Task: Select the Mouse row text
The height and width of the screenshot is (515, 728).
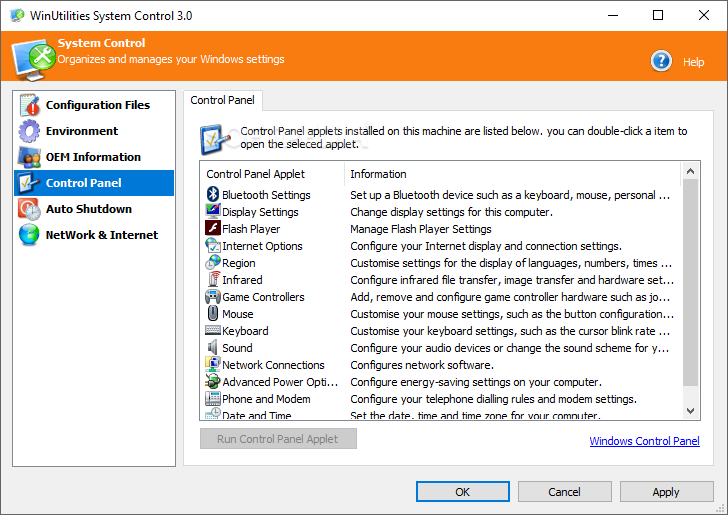Action: coord(238,314)
